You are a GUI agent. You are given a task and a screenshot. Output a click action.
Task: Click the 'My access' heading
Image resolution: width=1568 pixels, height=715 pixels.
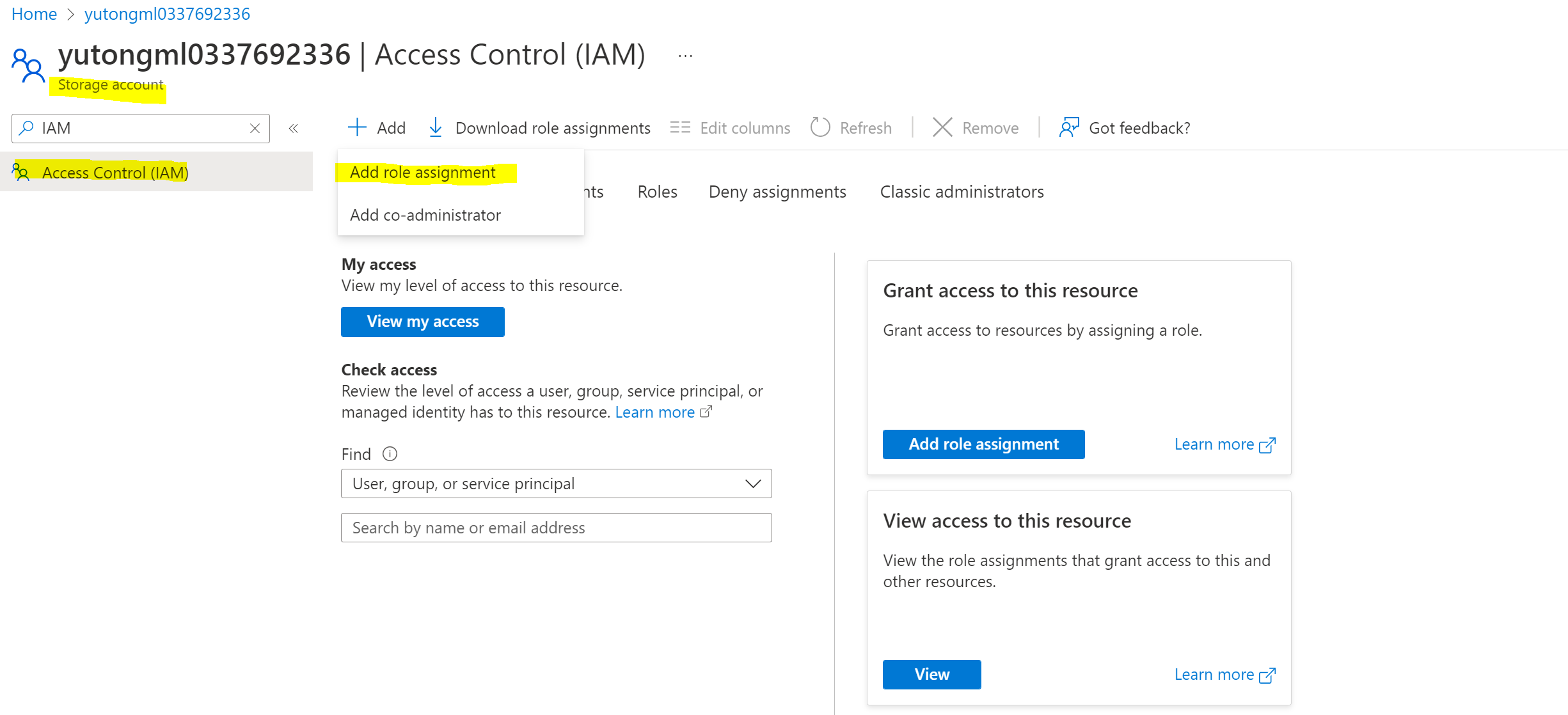tap(379, 264)
